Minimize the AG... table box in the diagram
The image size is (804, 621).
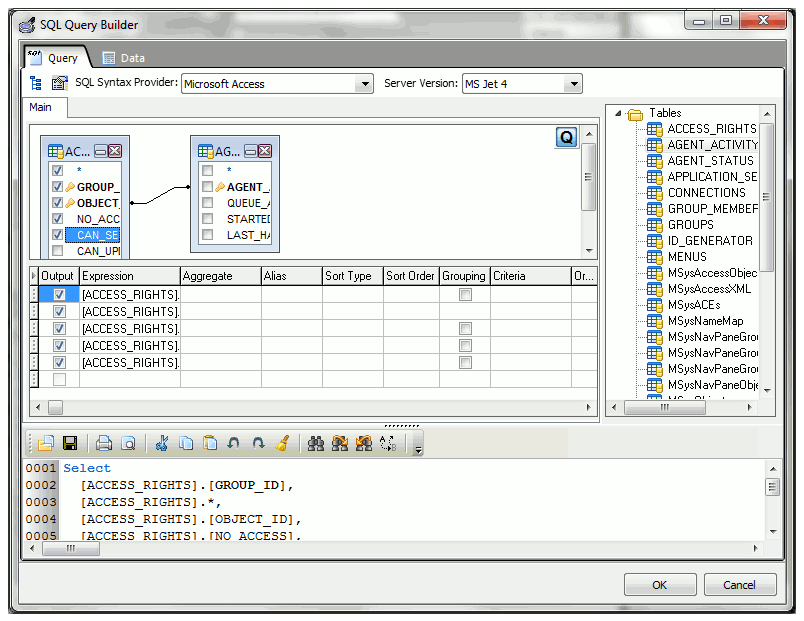coord(250,151)
